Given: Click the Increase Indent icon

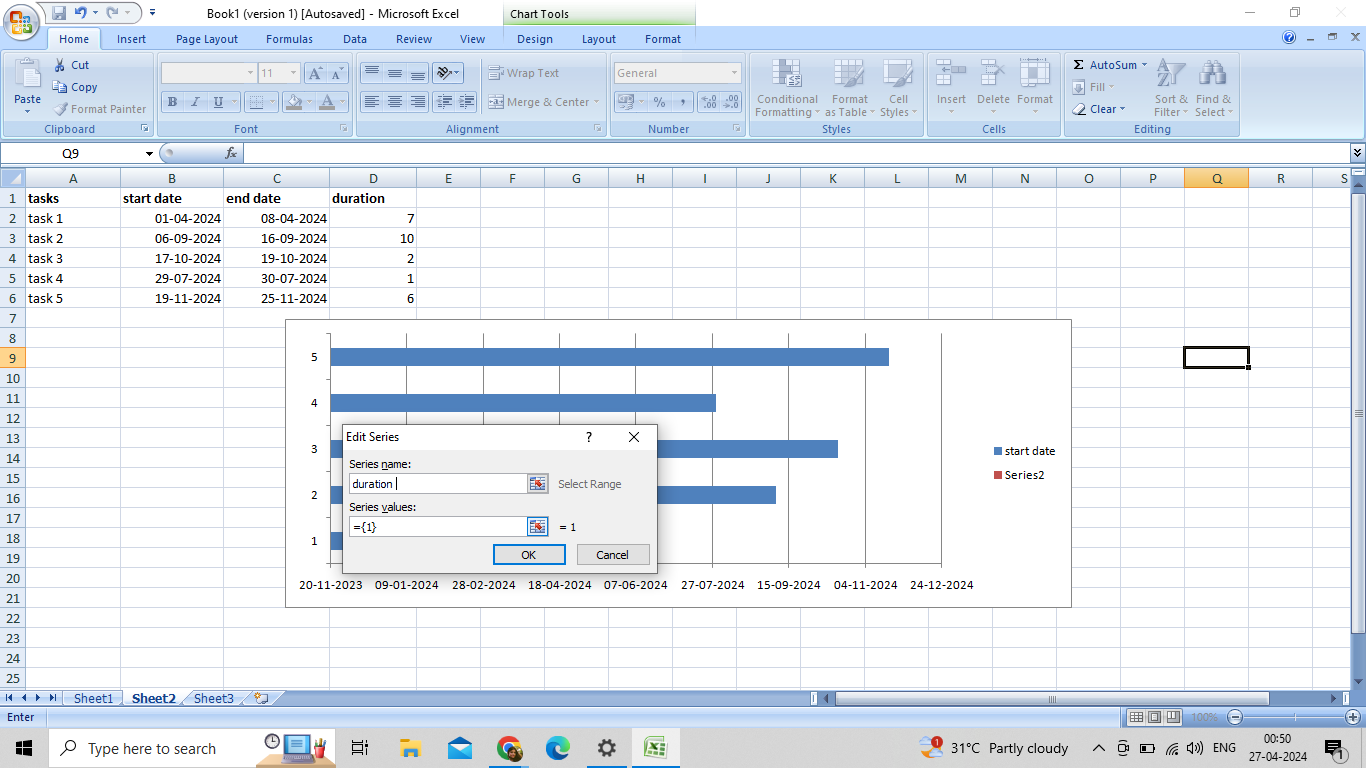Looking at the screenshot, I should pos(467,102).
